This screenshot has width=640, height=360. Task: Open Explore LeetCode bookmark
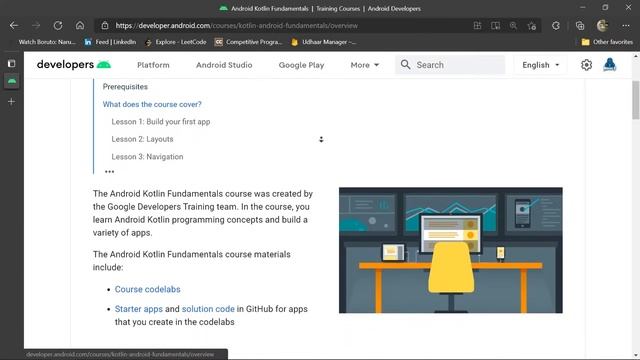176,42
